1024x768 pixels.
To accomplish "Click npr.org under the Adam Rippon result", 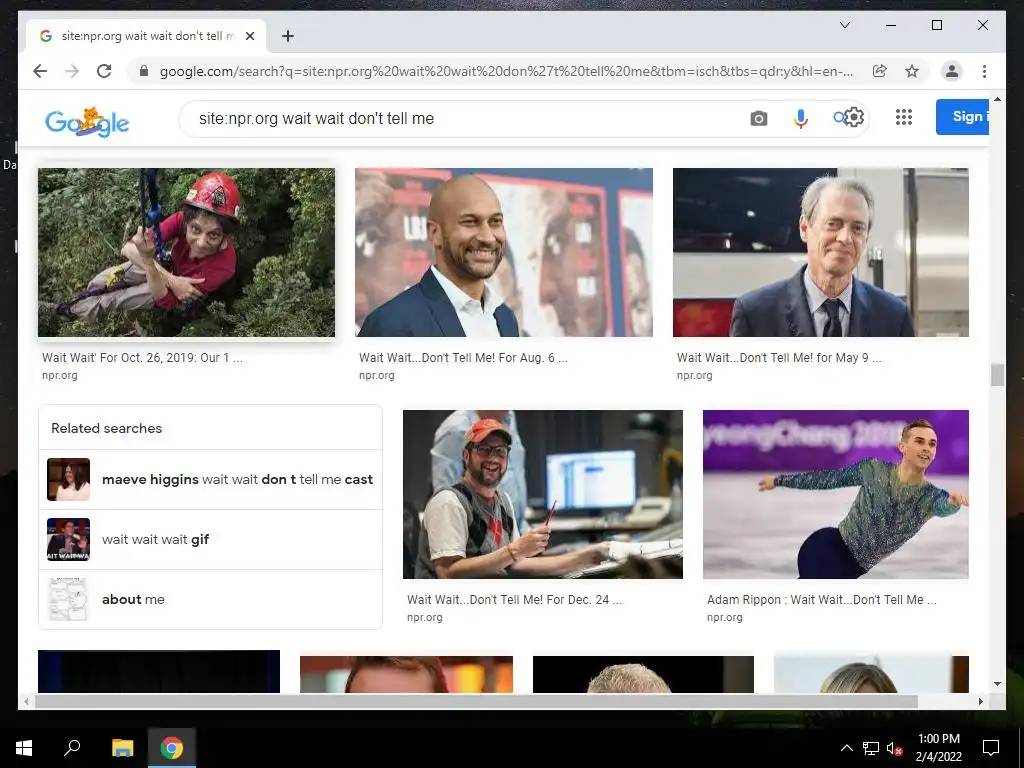I will [x=724, y=617].
